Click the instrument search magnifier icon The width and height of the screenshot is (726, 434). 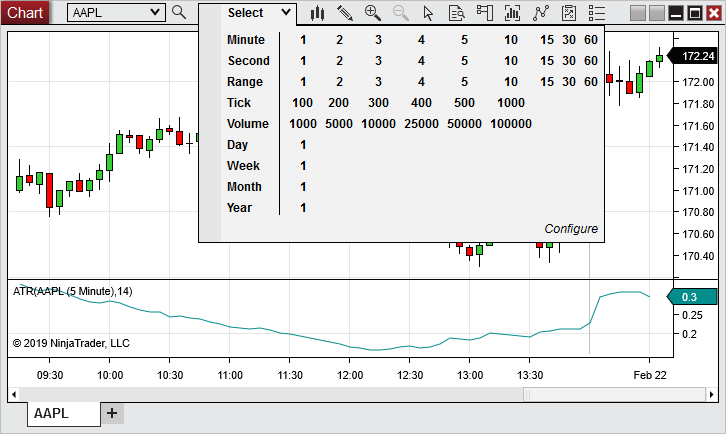point(179,12)
